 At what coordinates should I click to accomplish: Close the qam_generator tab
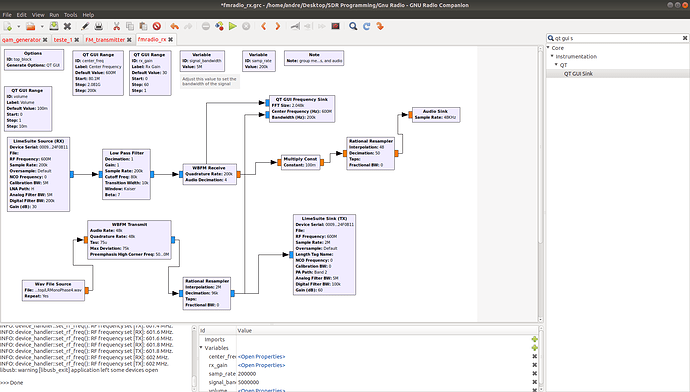[45, 40]
